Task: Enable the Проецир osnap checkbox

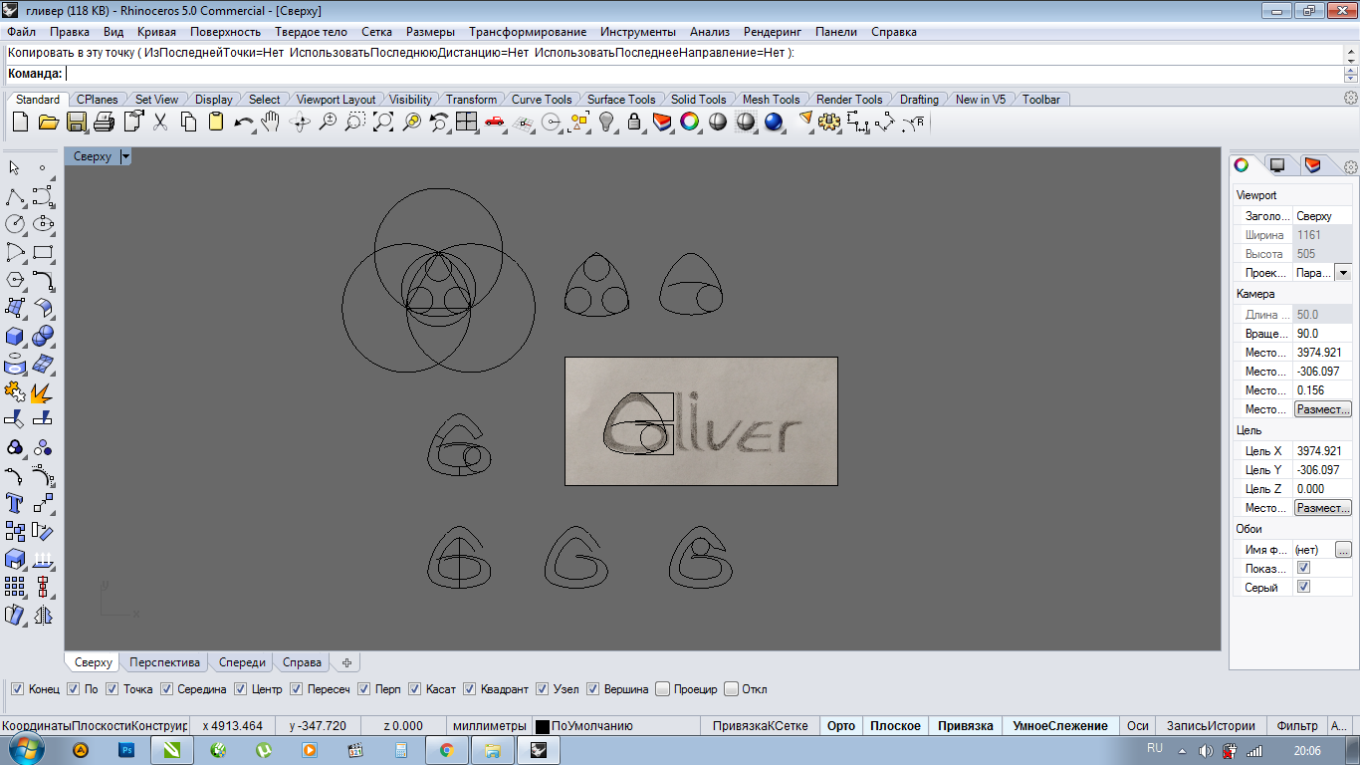Action: pyautogui.click(x=662, y=689)
